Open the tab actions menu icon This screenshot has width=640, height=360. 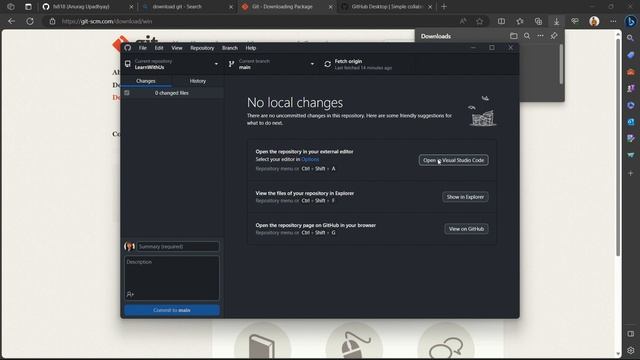(x=28, y=7)
